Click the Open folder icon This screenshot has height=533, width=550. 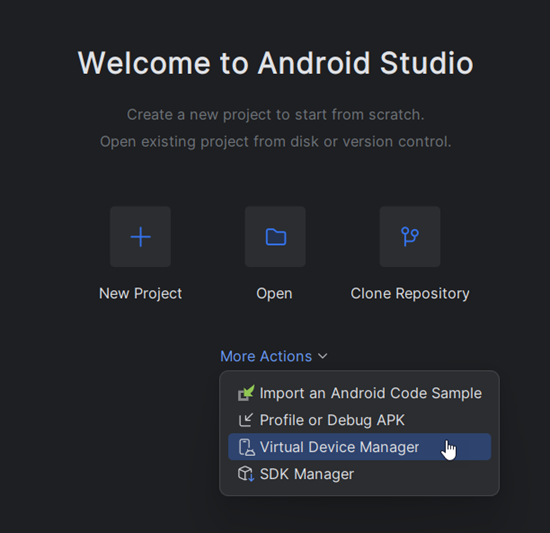pyautogui.click(x=275, y=237)
